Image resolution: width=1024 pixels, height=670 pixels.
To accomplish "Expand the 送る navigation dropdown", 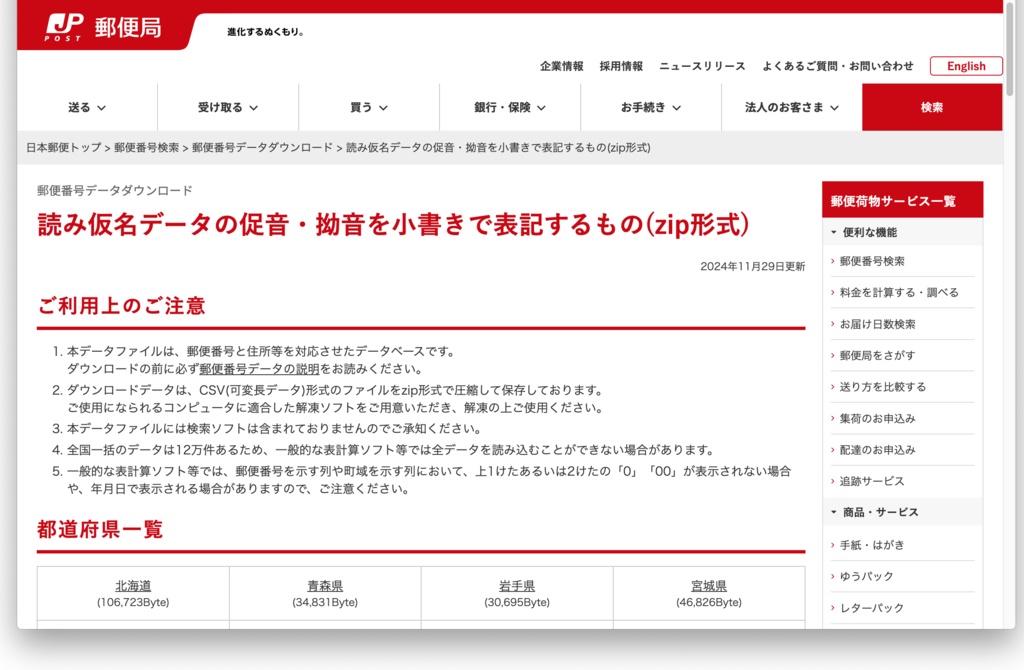I will coord(85,106).
